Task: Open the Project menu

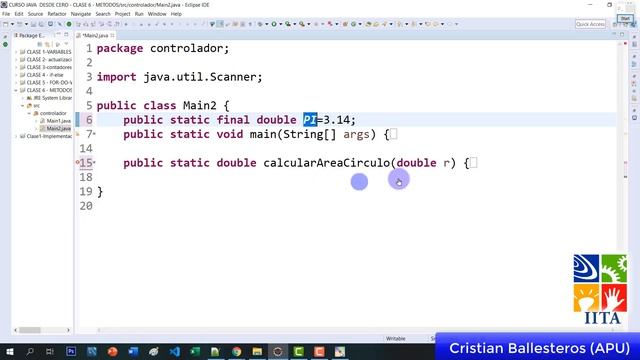Action: [x=122, y=14]
